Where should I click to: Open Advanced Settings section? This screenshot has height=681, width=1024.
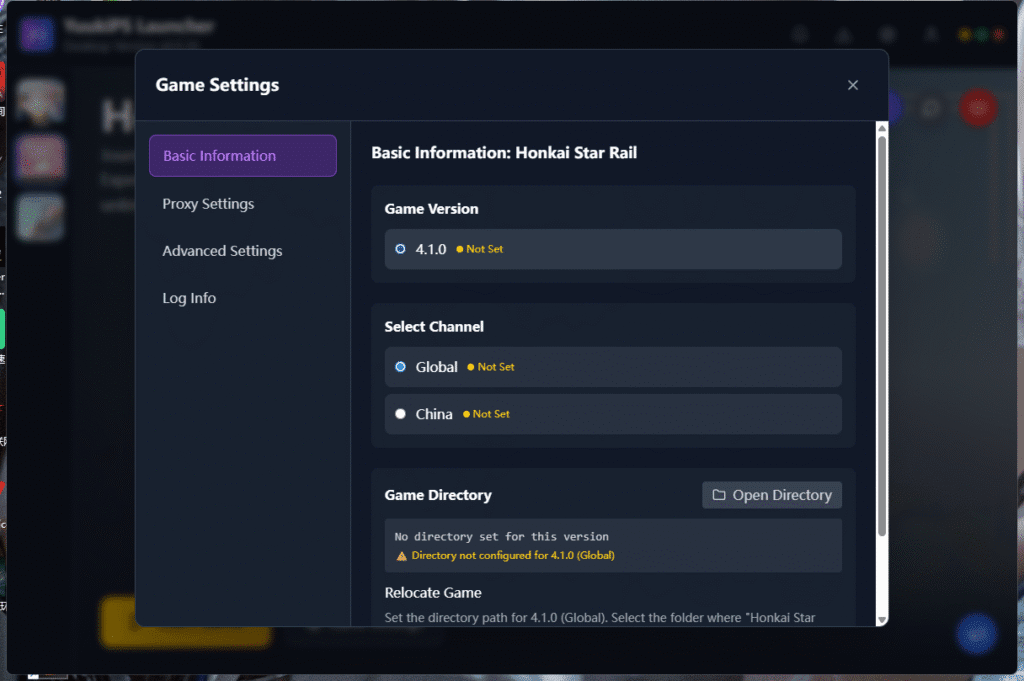click(222, 251)
